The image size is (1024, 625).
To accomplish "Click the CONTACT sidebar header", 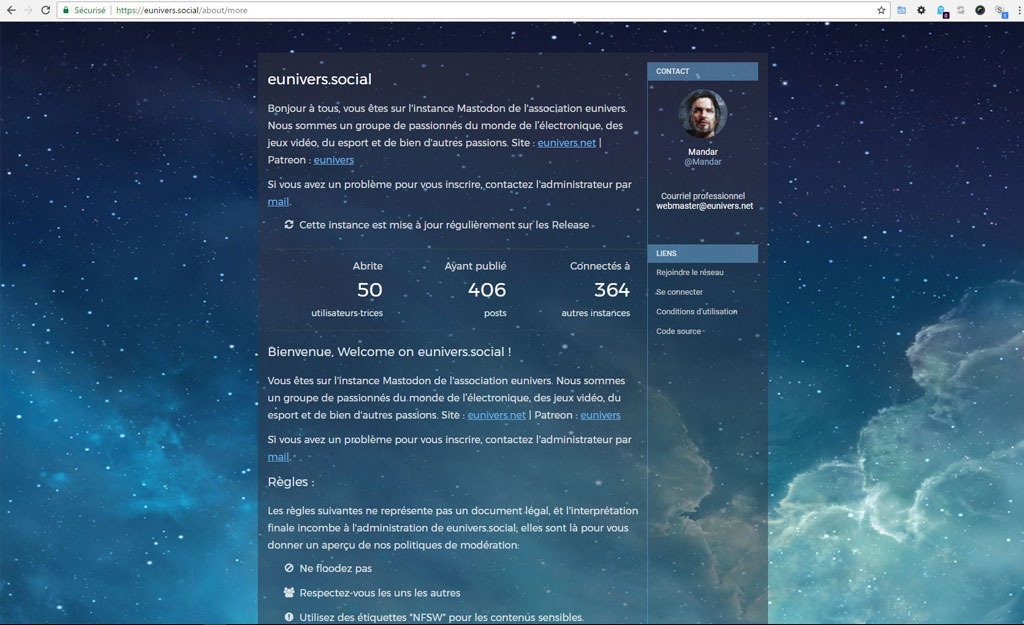I will (x=703, y=71).
